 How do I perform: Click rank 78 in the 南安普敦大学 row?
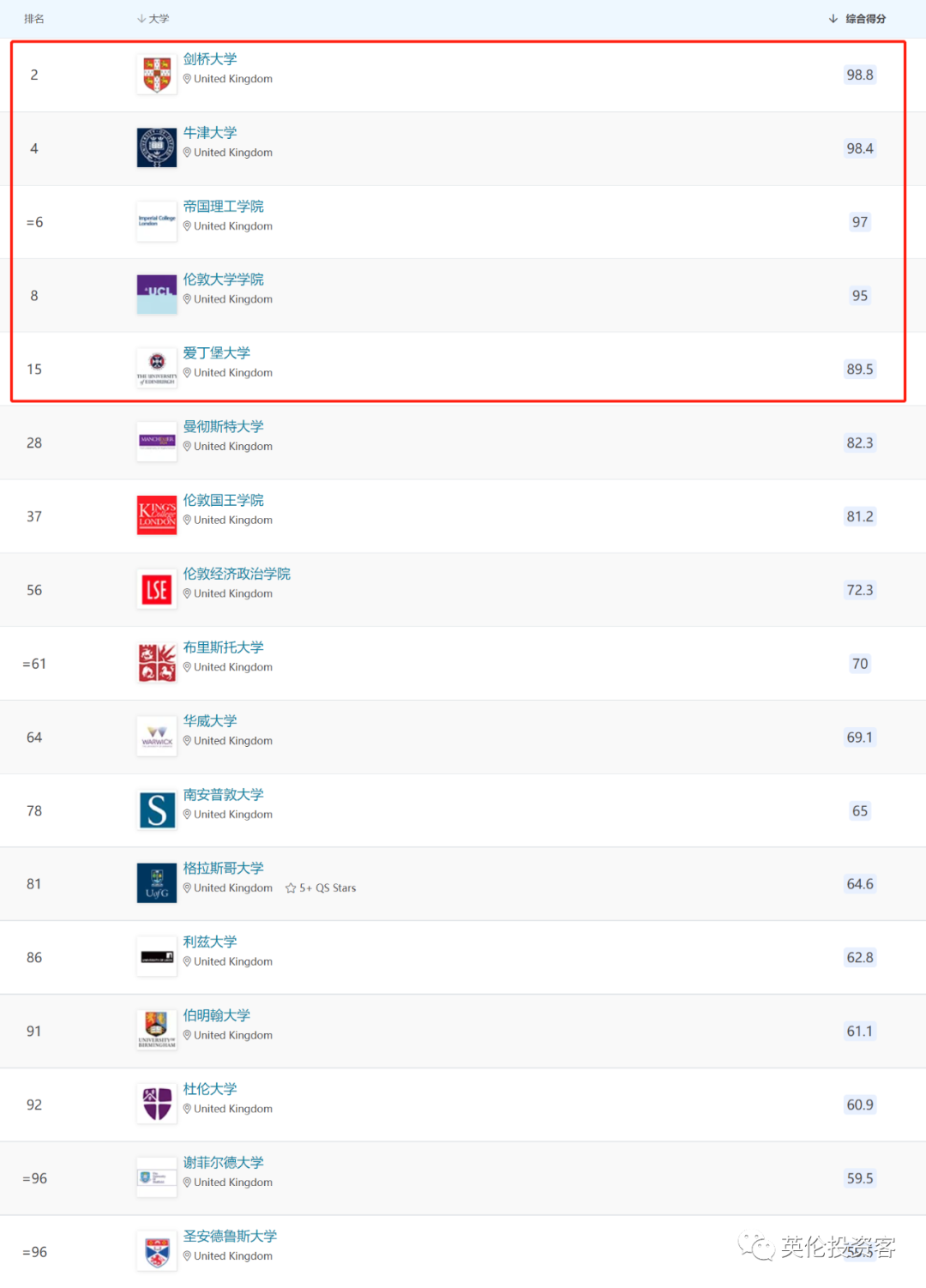pos(34,810)
